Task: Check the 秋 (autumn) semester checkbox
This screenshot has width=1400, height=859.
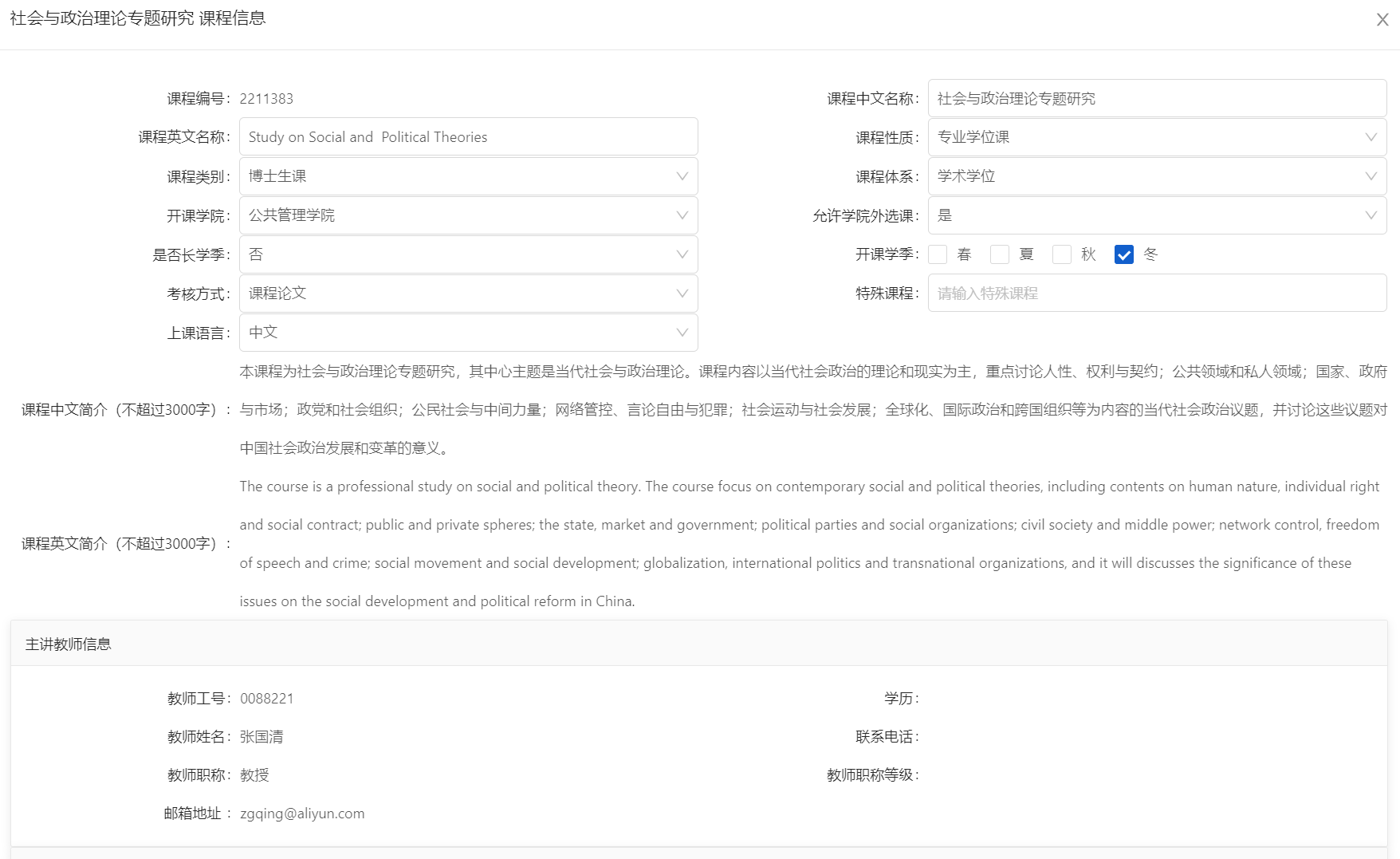Action: pos(1062,254)
